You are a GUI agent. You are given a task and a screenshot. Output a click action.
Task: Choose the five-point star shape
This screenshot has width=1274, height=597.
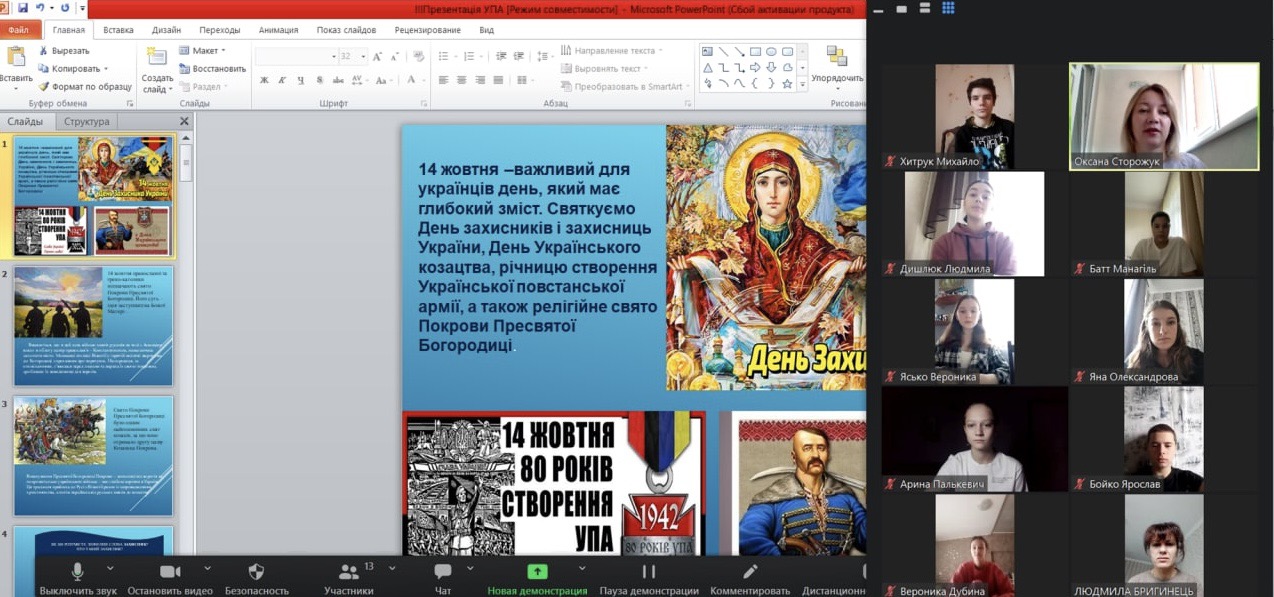(x=787, y=84)
